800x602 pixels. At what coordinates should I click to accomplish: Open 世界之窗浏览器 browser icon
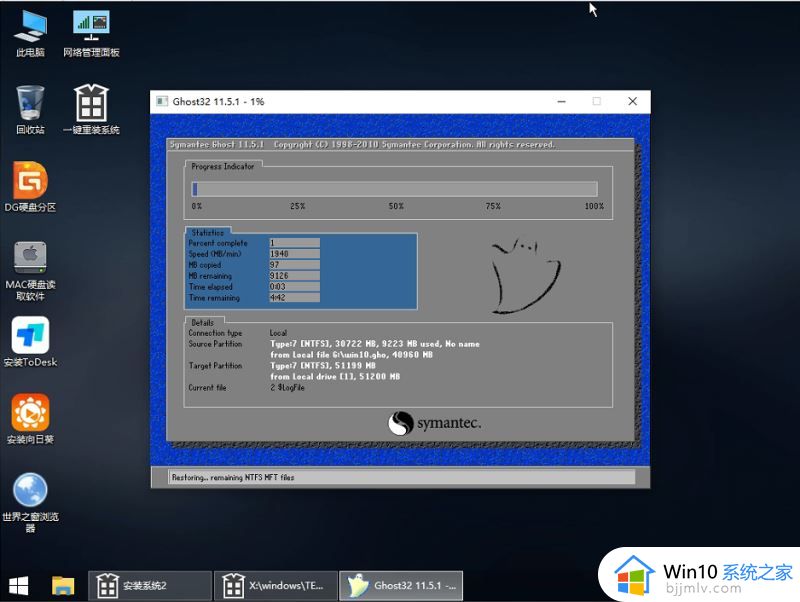[30, 503]
